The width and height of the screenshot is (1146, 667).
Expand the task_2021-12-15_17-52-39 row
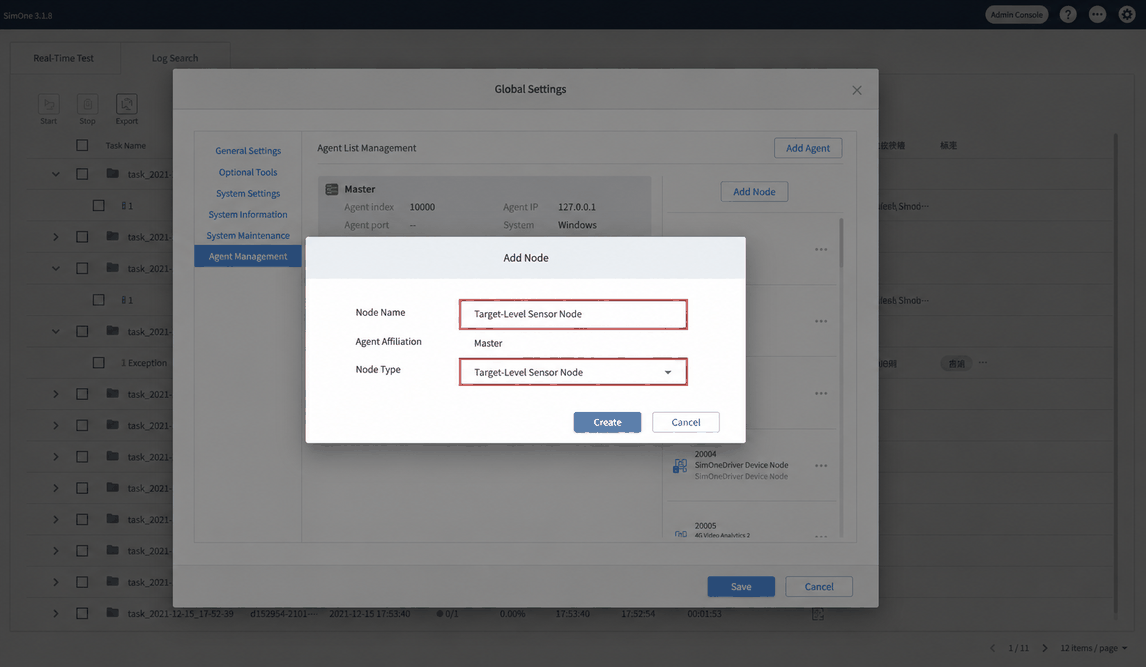pyautogui.click(x=56, y=614)
